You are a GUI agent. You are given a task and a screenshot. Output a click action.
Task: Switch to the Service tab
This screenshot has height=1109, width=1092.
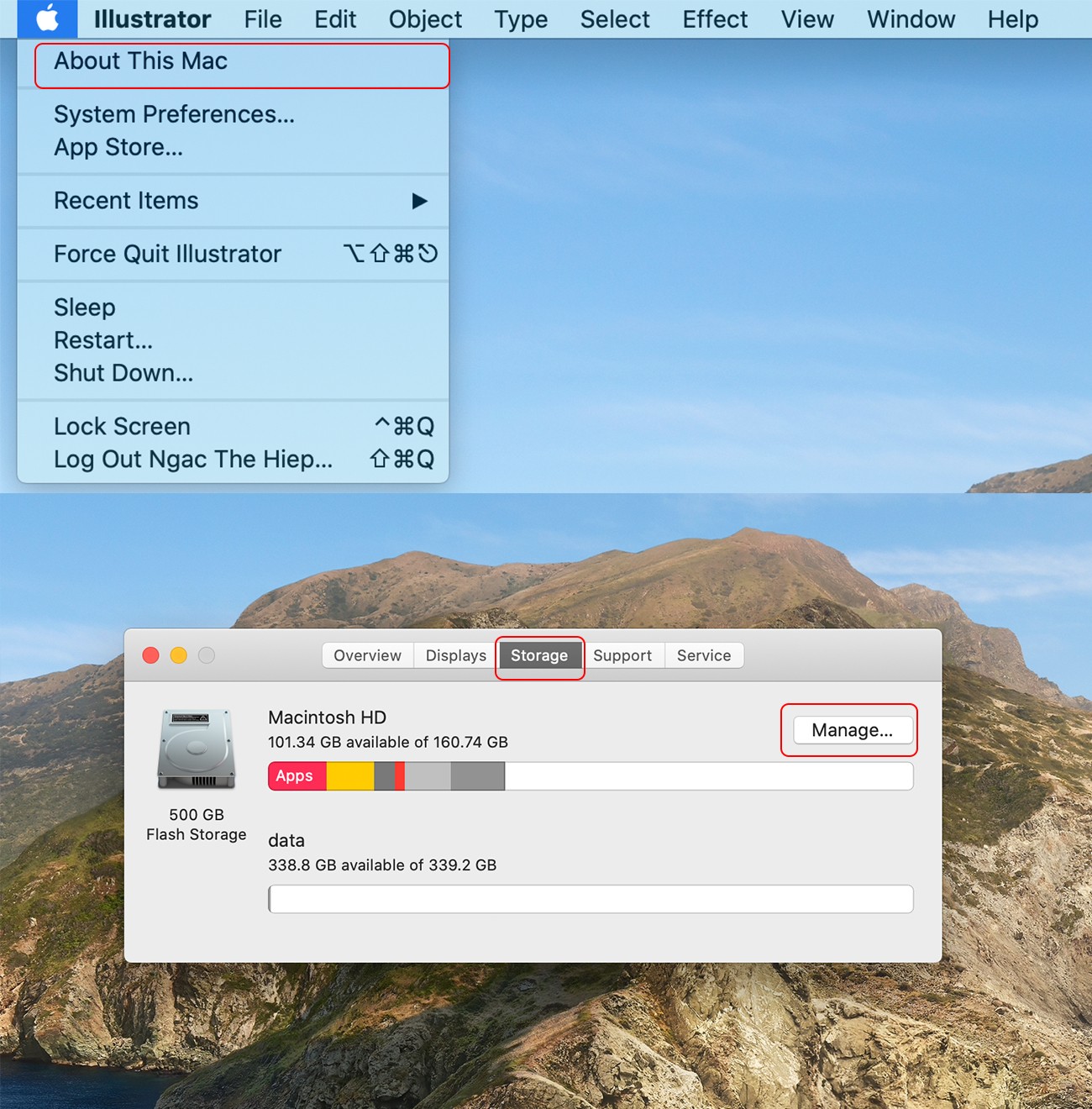(704, 655)
